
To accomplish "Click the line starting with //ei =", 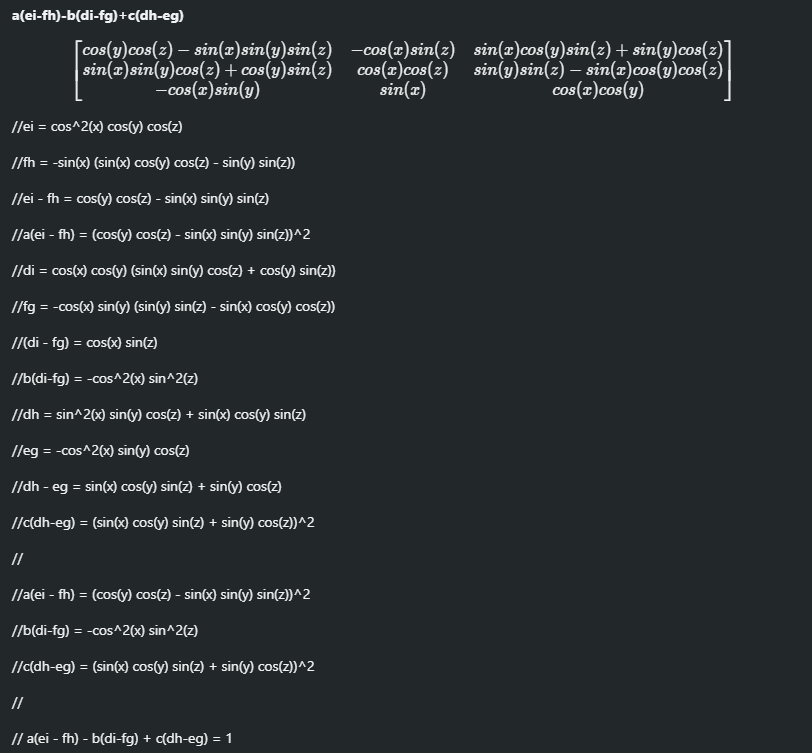I will (97, 127).
